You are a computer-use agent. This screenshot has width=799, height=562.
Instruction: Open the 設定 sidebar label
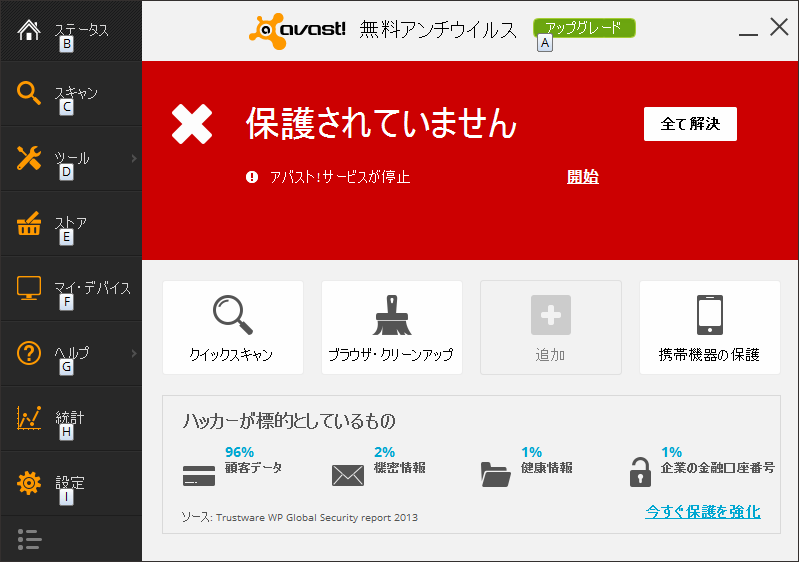(x=69, y=483)
